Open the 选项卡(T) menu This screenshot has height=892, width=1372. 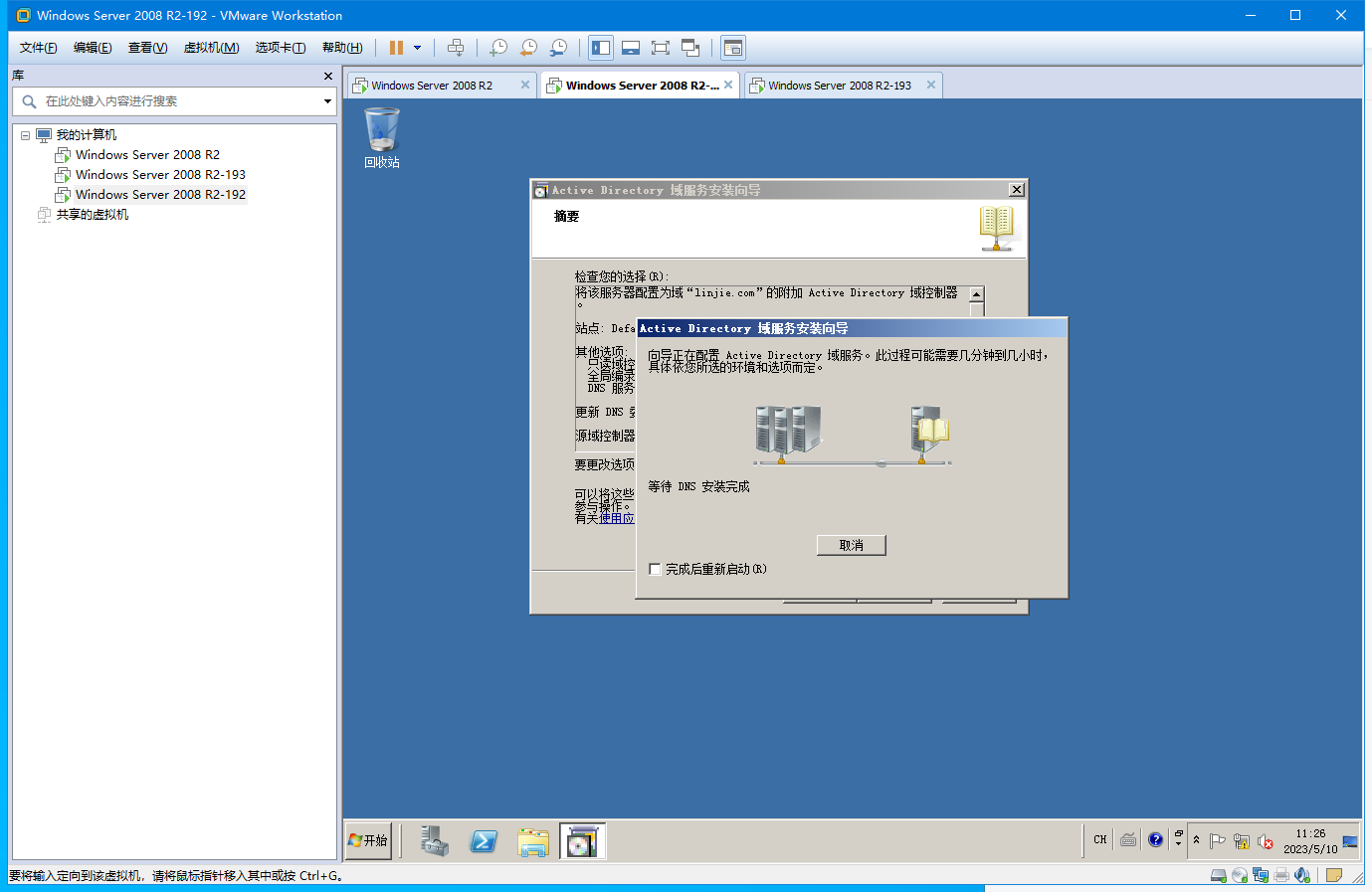pyautogui.click(x=281, y=48)
